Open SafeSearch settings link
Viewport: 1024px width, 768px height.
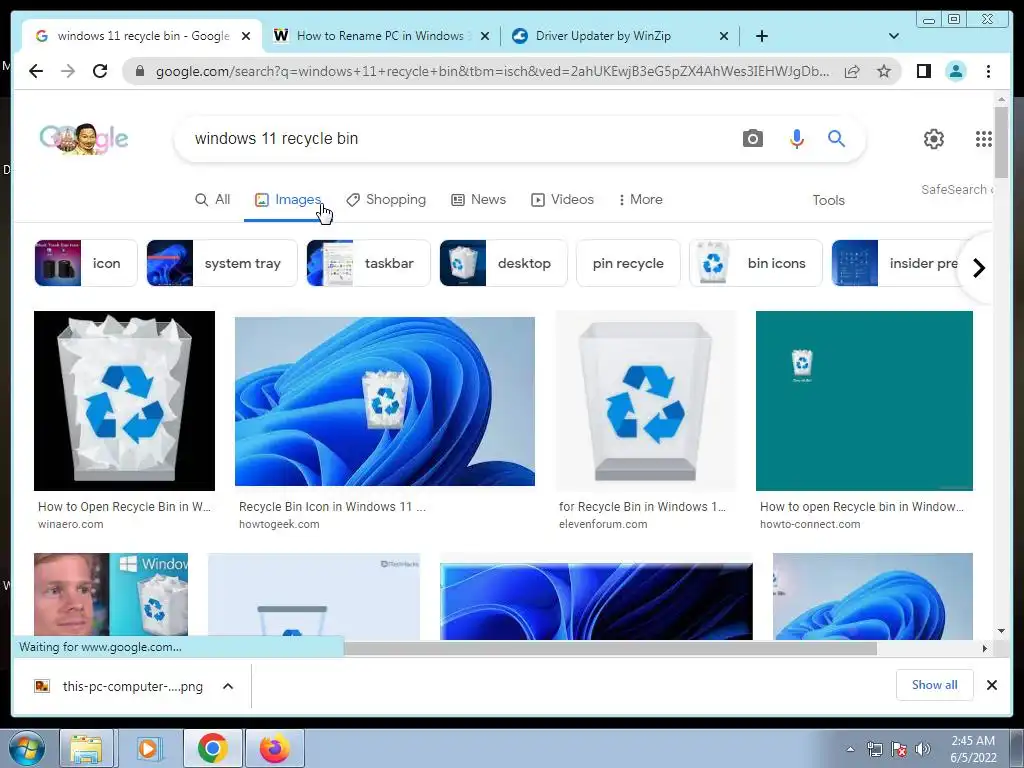click(x=957, y=189)
